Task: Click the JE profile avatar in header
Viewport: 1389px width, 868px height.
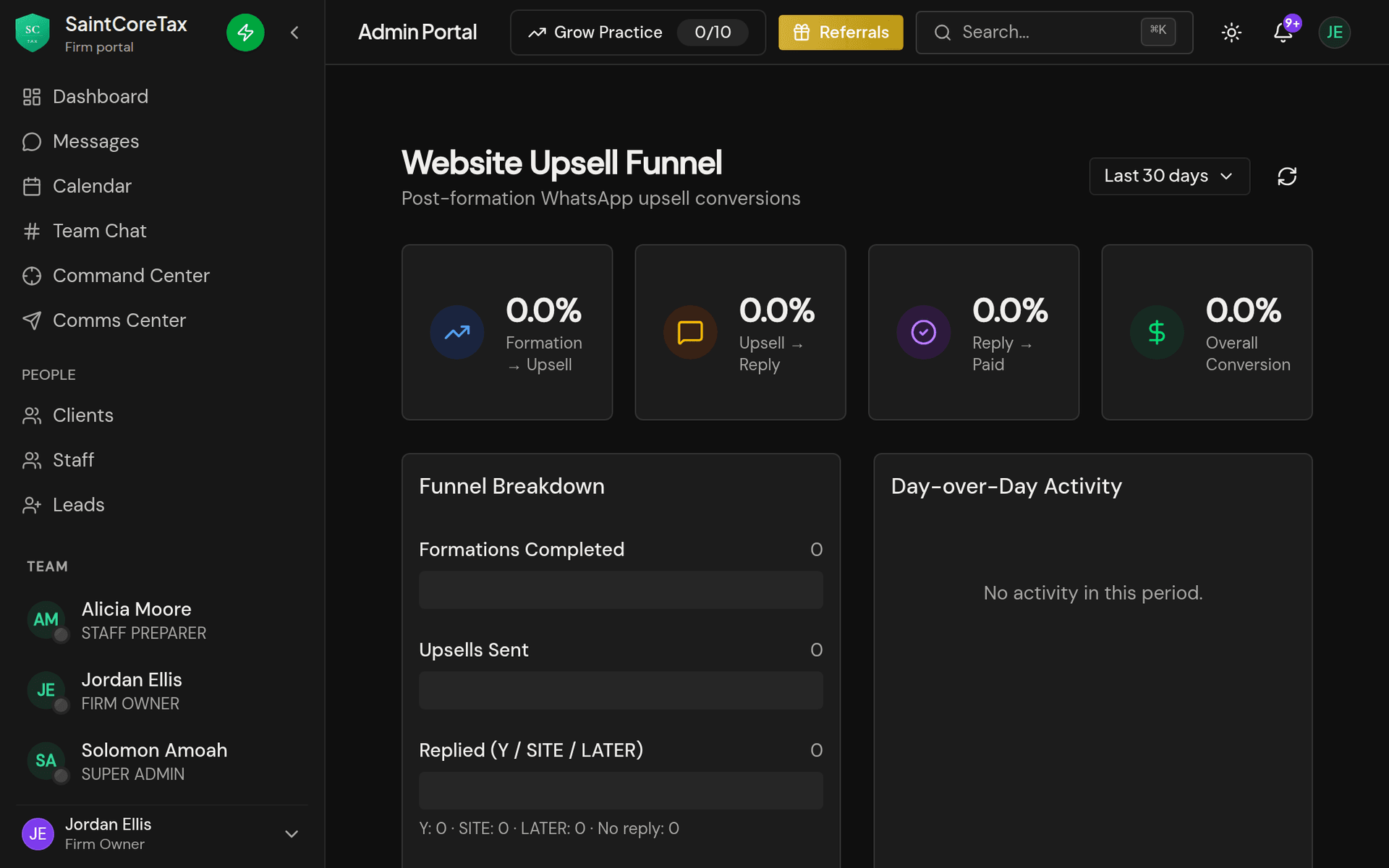Action: pyautogui.click(x=1335, y=33)
